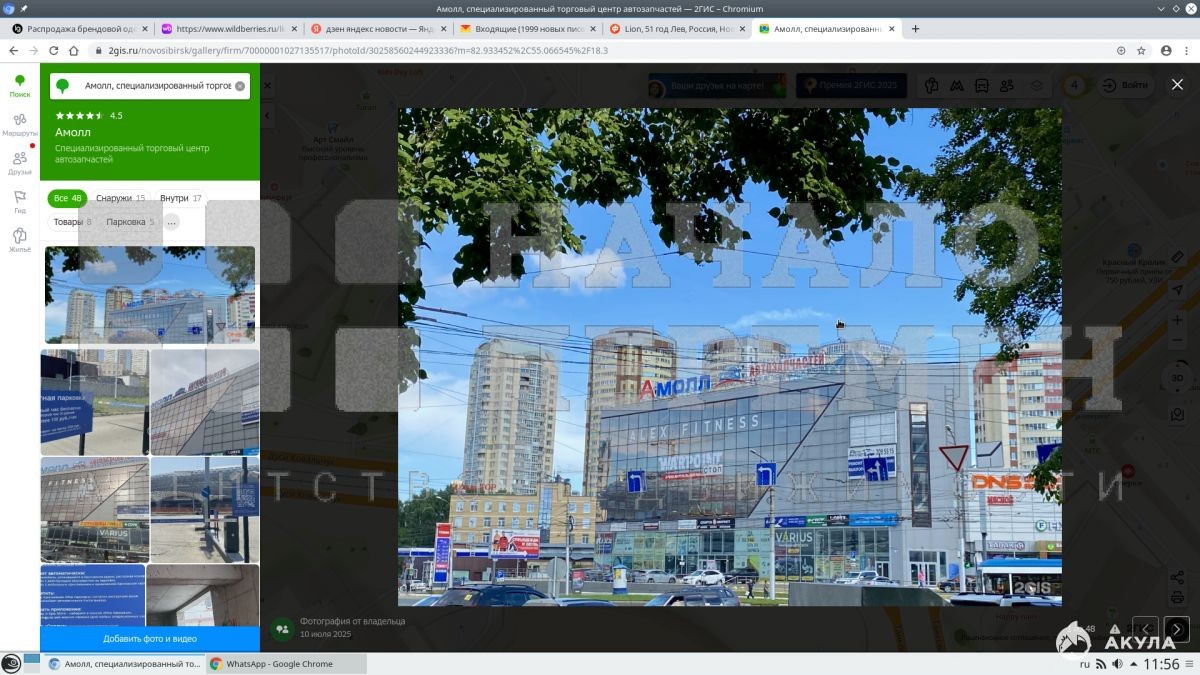Open the Chromium profile icon
This screenshot has height=675, width=1200.
[1165, 50]
